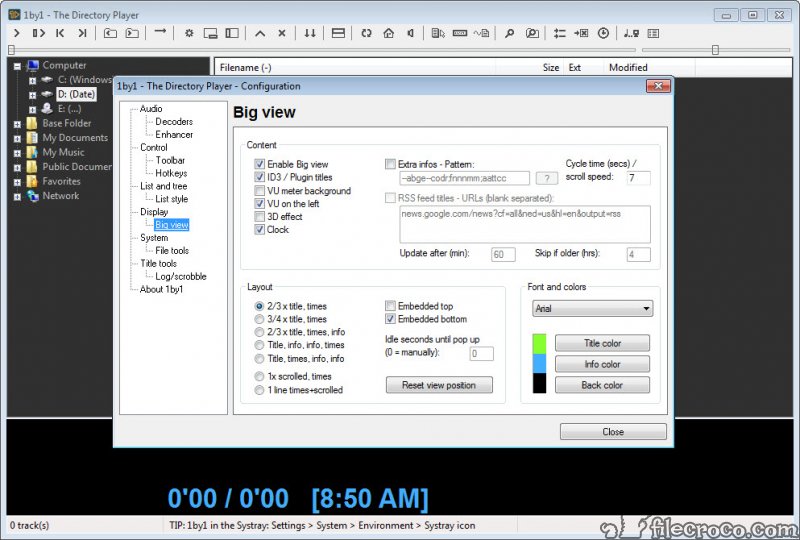Enable Extra infos - Pattern checkbox
The height and width of the screenshot is (540, 800).
(390, 164)
